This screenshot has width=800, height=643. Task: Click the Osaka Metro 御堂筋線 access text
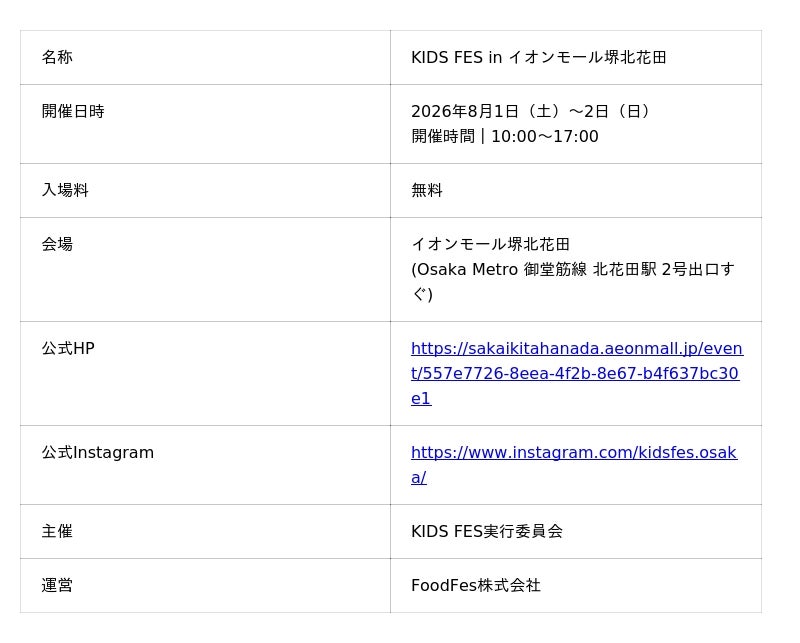point(573,282)
